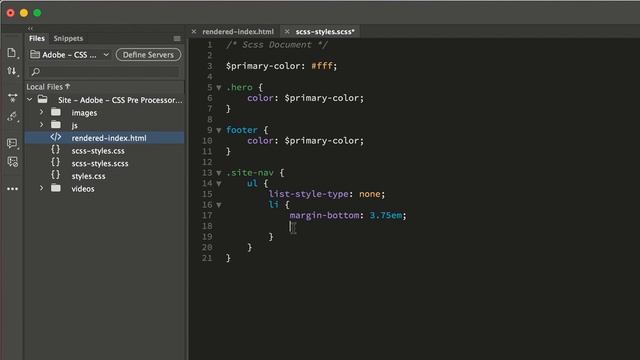Screen dimensions: 640x360
Task: Click the yellow minimize window button
Action: pos(24,13)
